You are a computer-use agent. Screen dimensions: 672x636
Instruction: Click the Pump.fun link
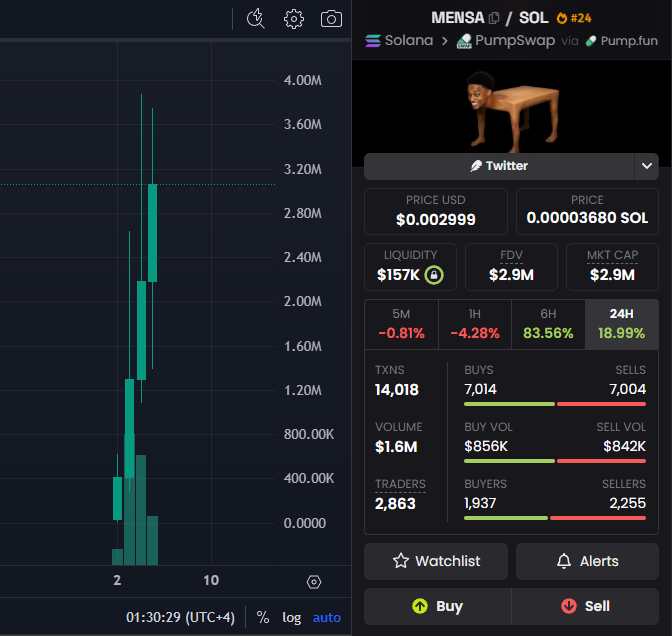[621, 41]
